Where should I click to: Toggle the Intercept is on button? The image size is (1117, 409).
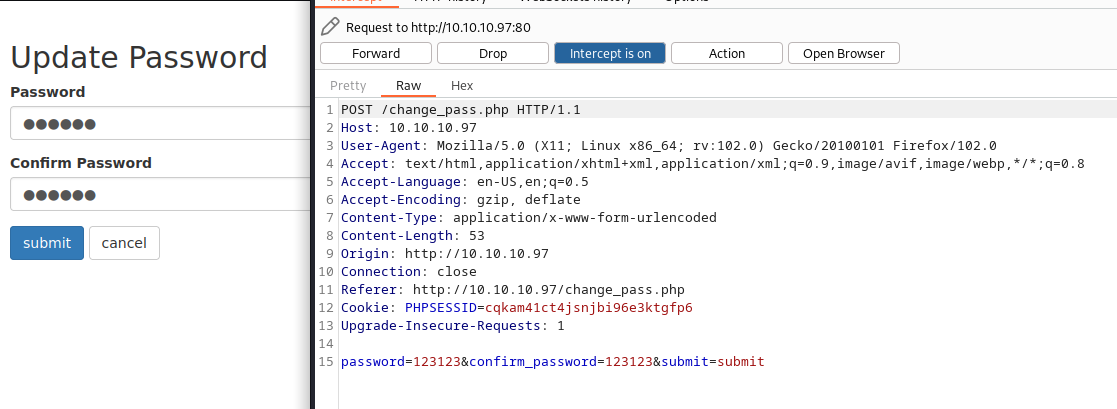610,53
